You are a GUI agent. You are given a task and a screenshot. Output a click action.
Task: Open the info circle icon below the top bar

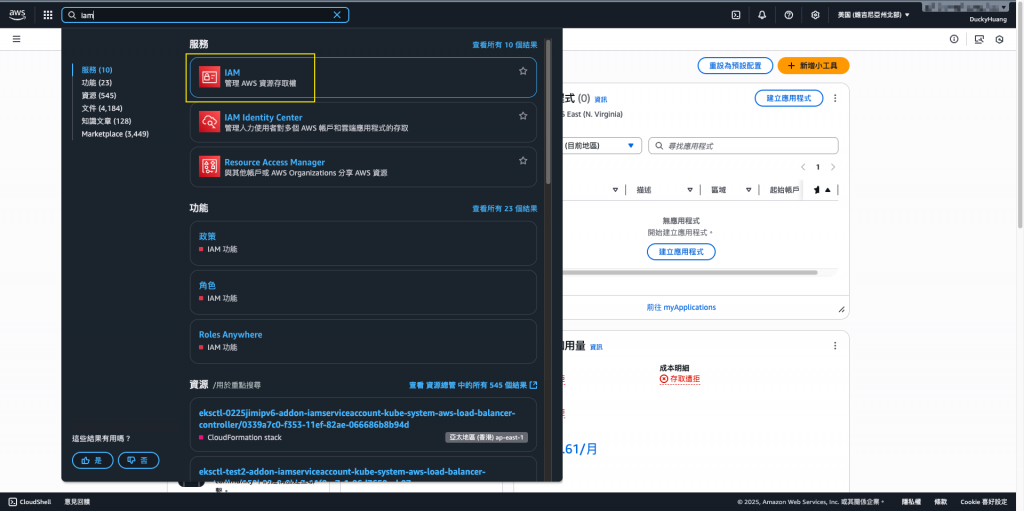(953, 39)
